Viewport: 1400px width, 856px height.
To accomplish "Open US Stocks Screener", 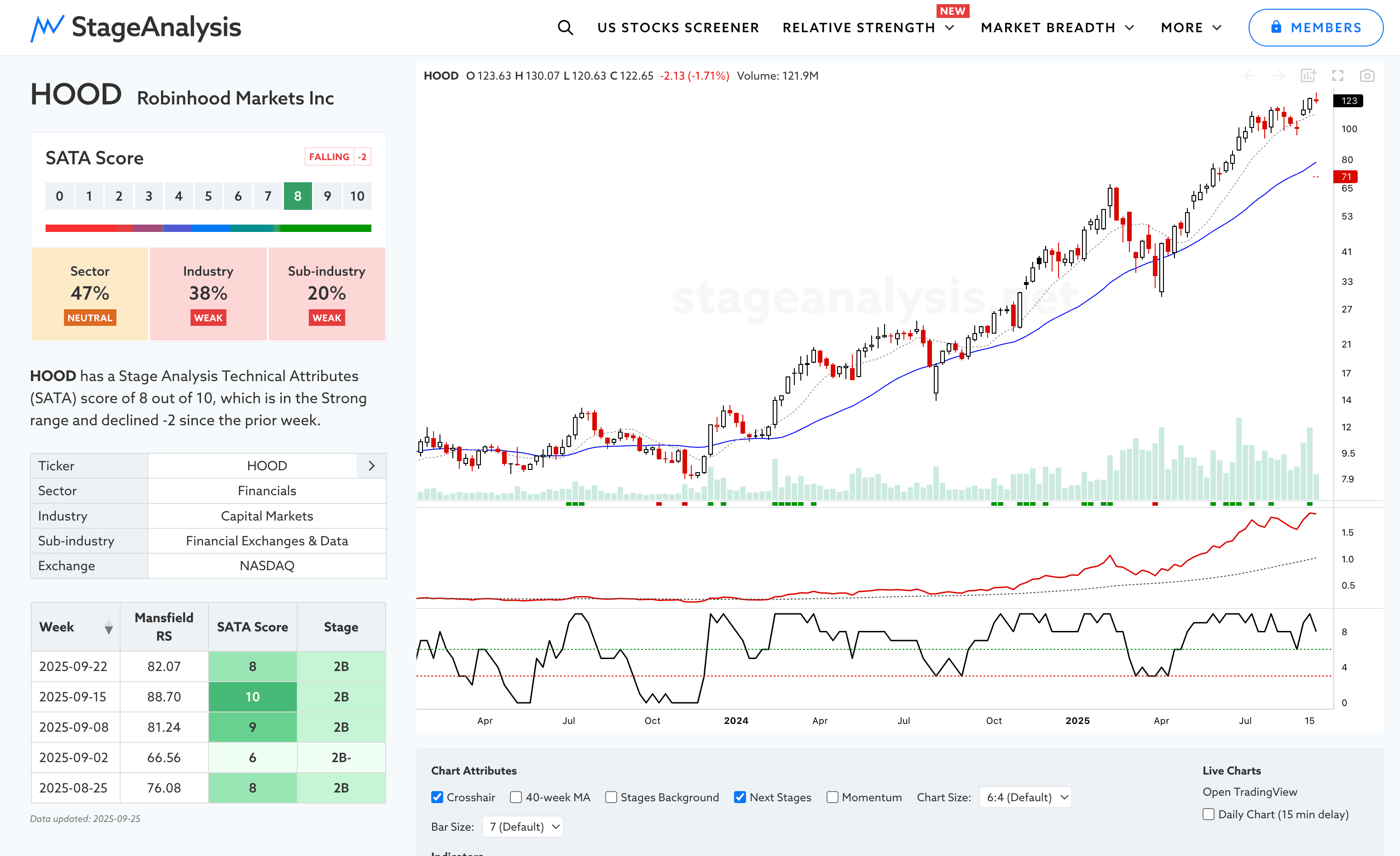I will [x=678, y=28].
